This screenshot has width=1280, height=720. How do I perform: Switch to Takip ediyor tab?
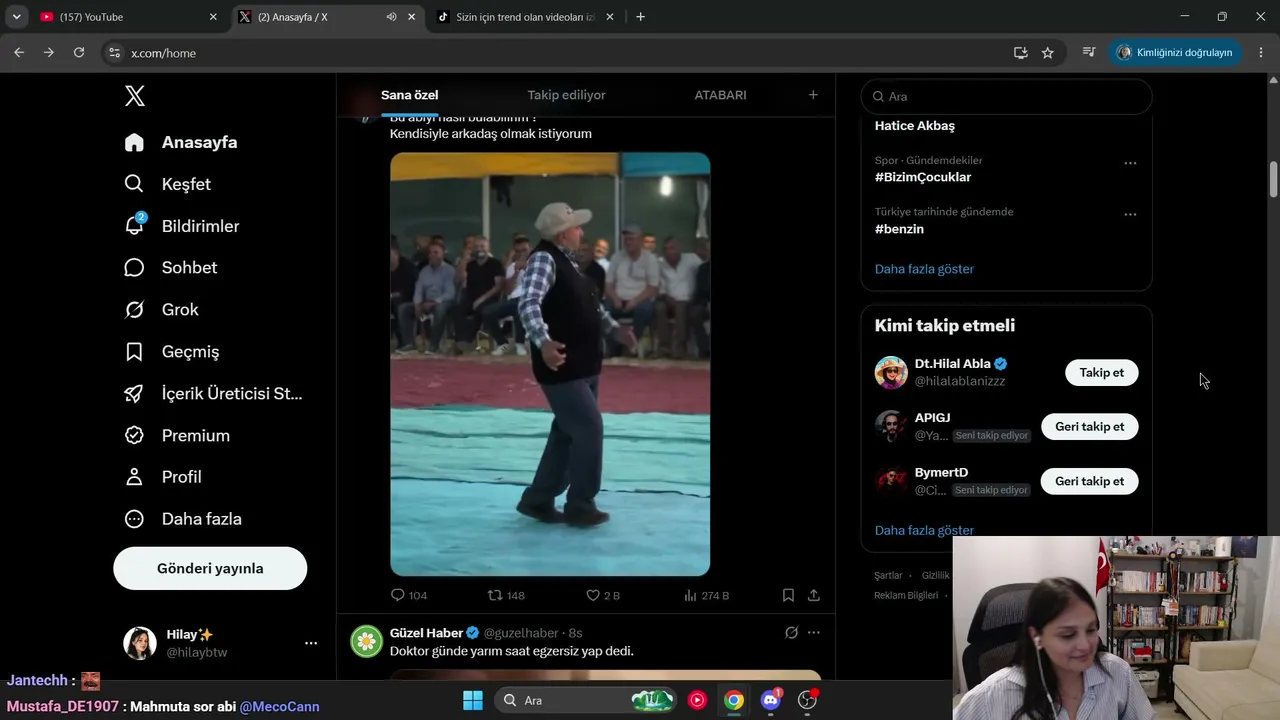click(566, 95)
